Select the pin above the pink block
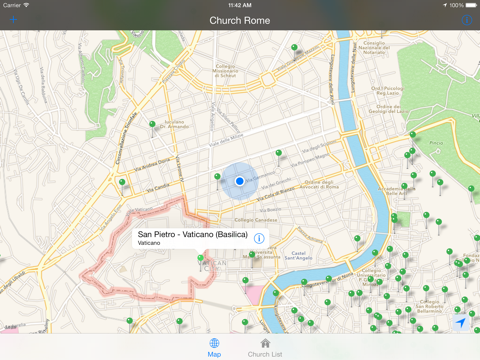The image size is (480, 360). [x=246, y=280]
